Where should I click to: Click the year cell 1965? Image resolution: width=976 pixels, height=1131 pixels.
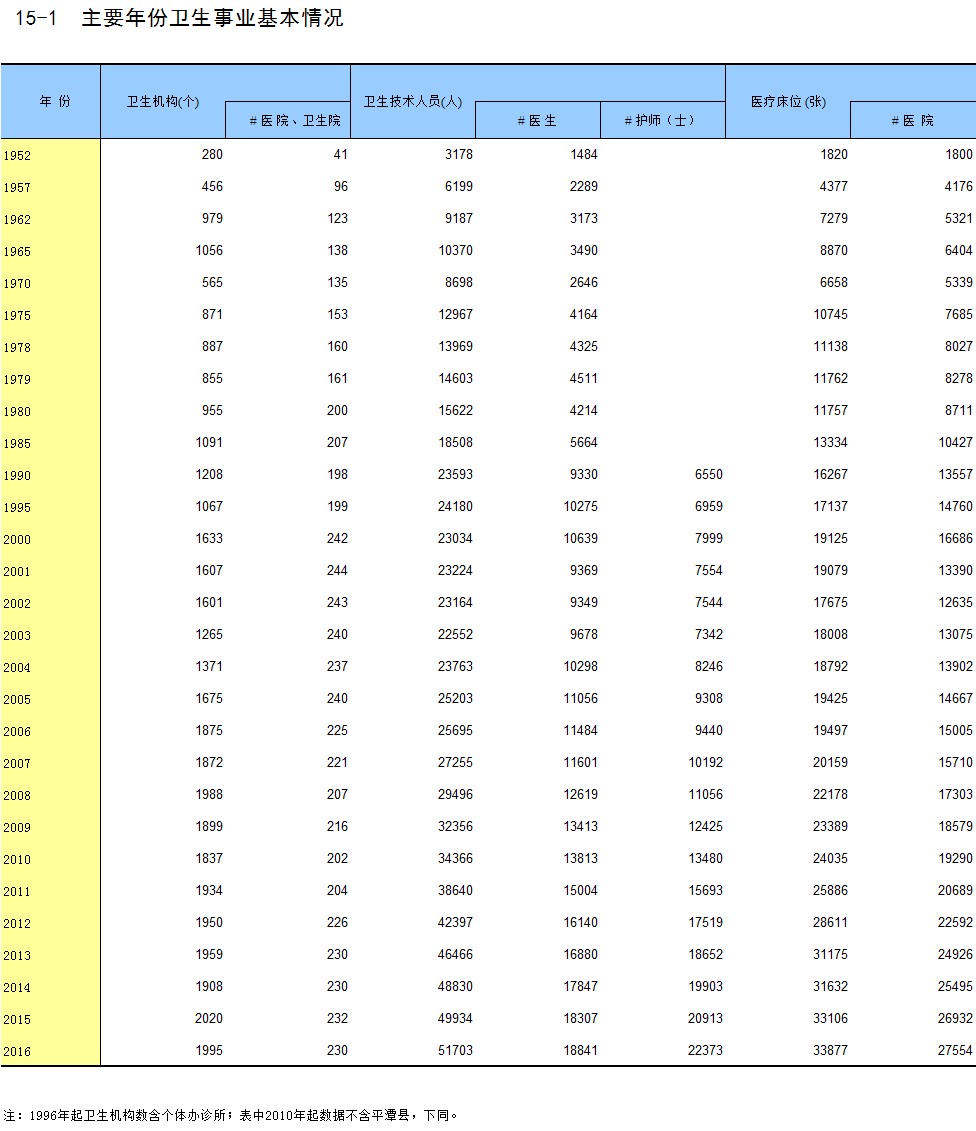click(x=17, y=252)
